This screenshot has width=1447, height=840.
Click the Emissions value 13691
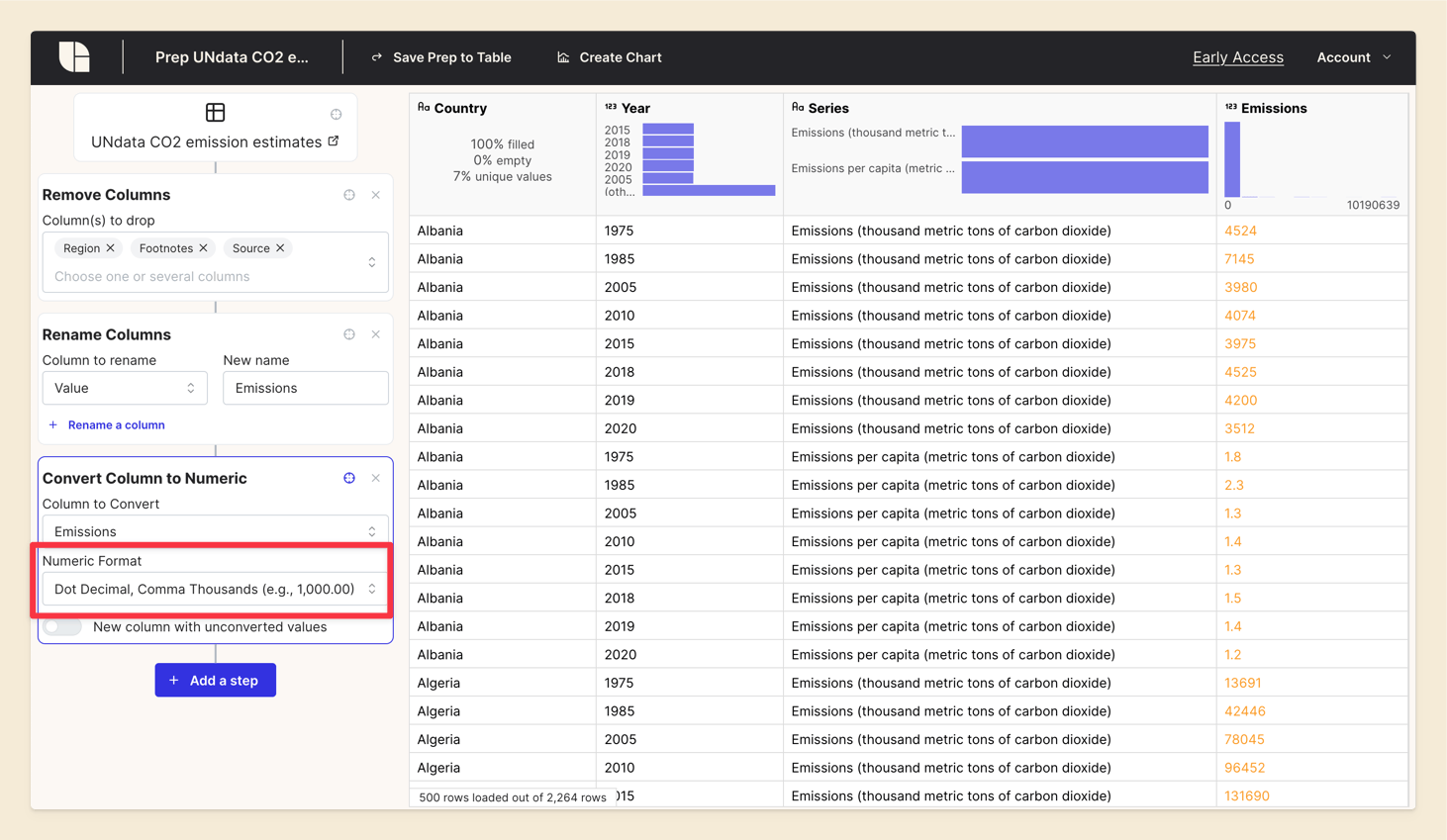(1243, 683)
